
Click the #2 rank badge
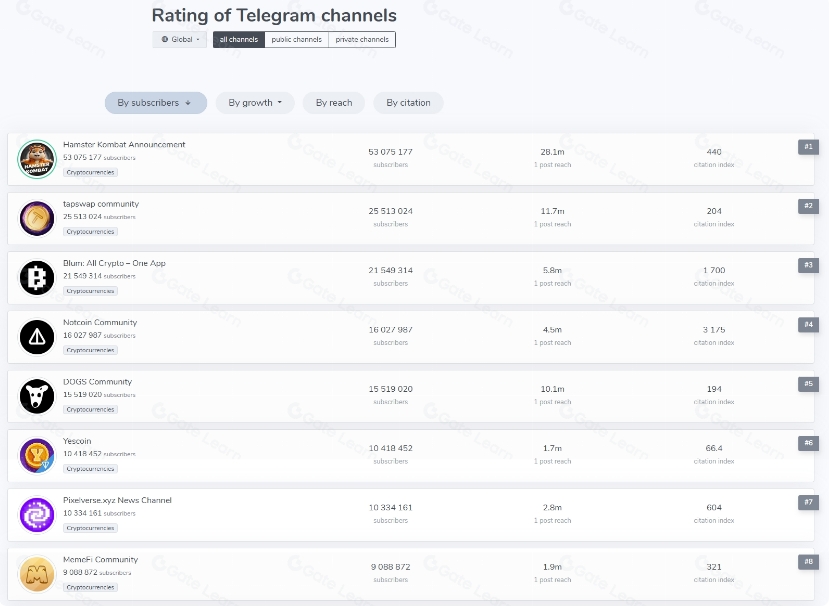808,206
